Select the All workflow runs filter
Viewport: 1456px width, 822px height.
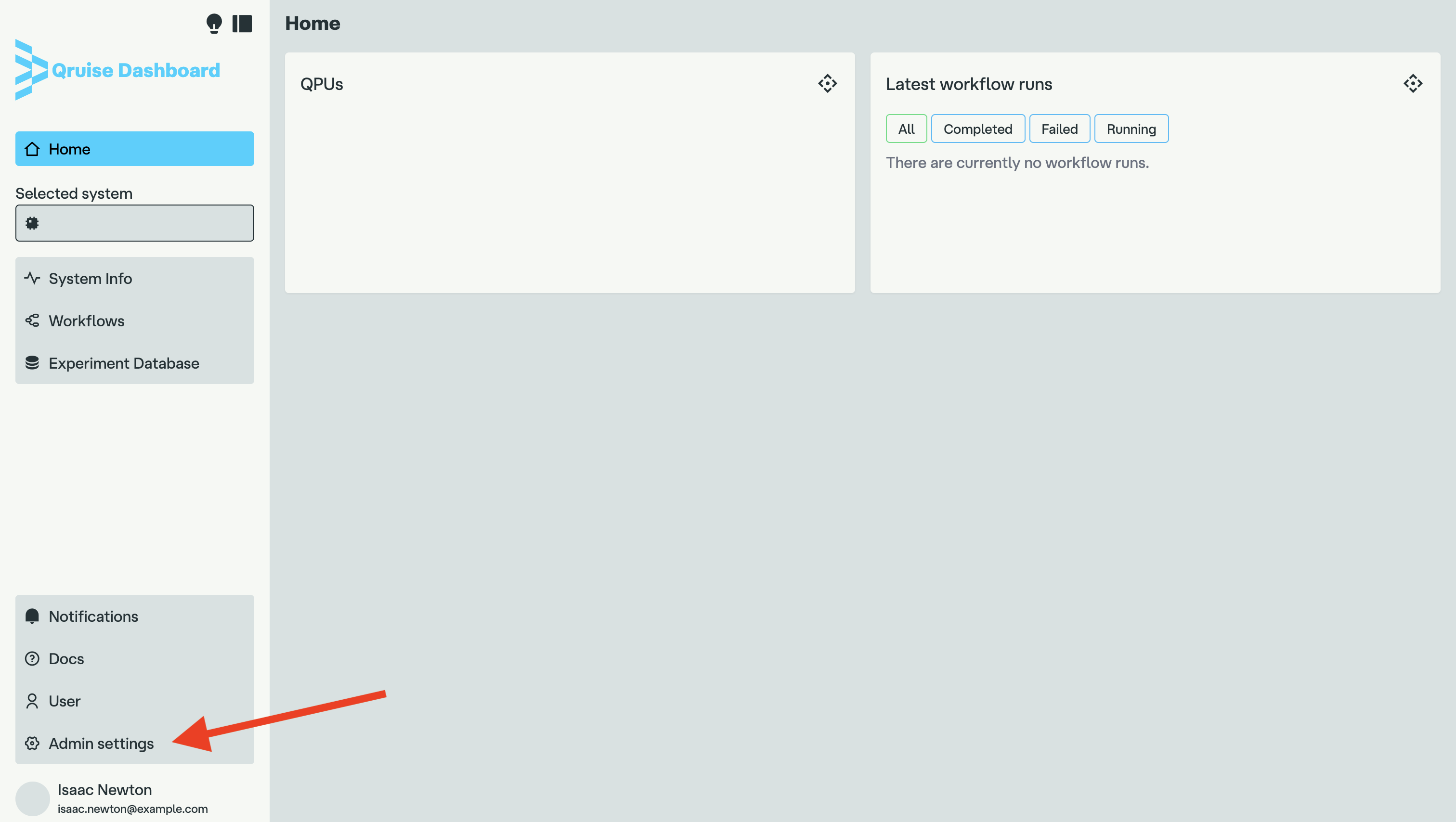coord(906,129)
